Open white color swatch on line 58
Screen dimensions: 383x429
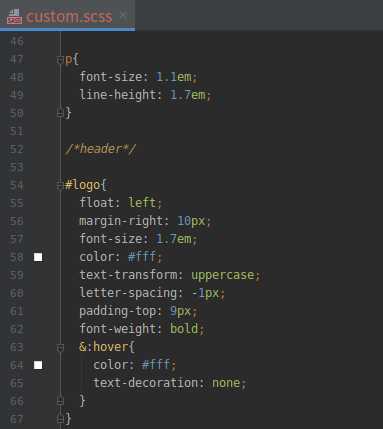(x=38, y=257)
